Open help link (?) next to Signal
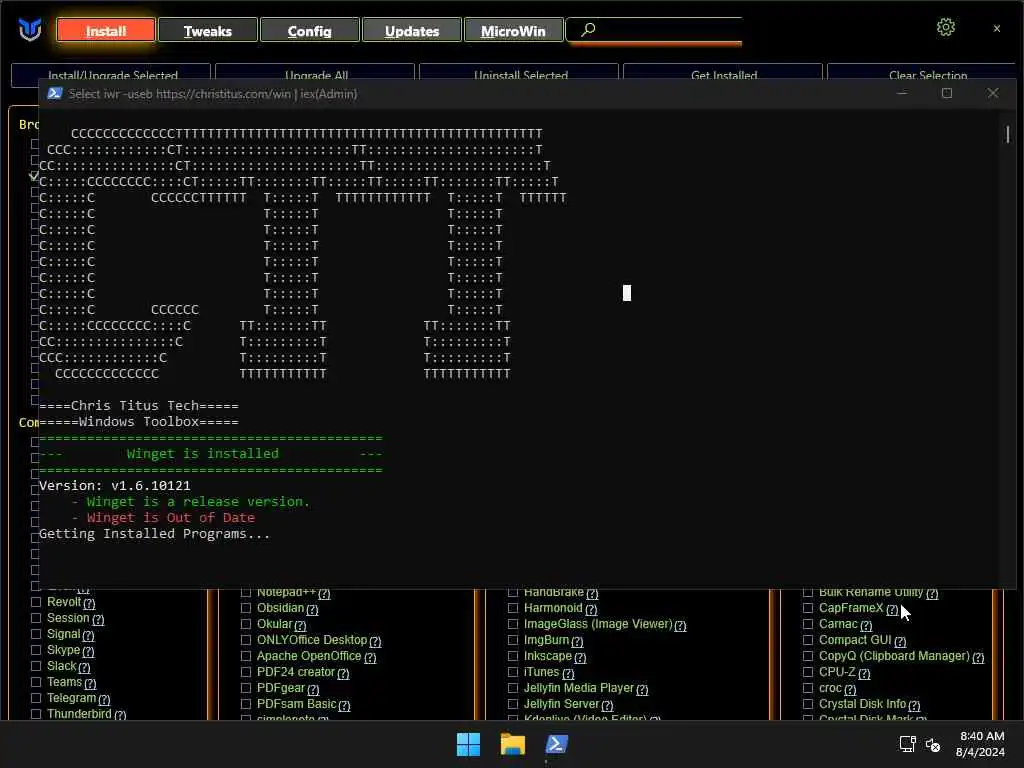The height and width of the screenshot is (768, 1024). click(x=88, y=635)
